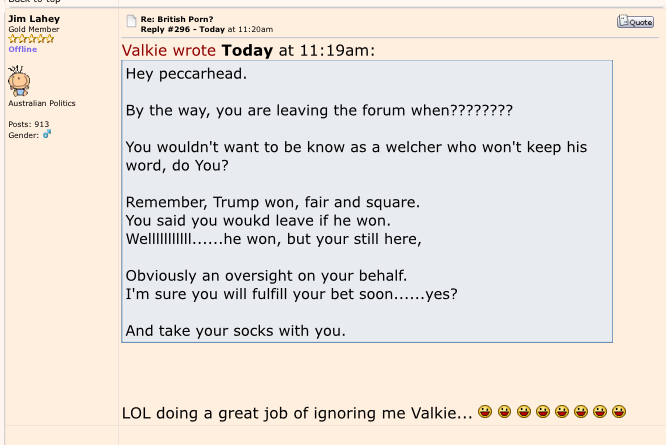Click the "Hey peccarhead." line in the quote
The width and height of the screenshot is (666, 445).
pyautogui.click(x=185, y=74)
